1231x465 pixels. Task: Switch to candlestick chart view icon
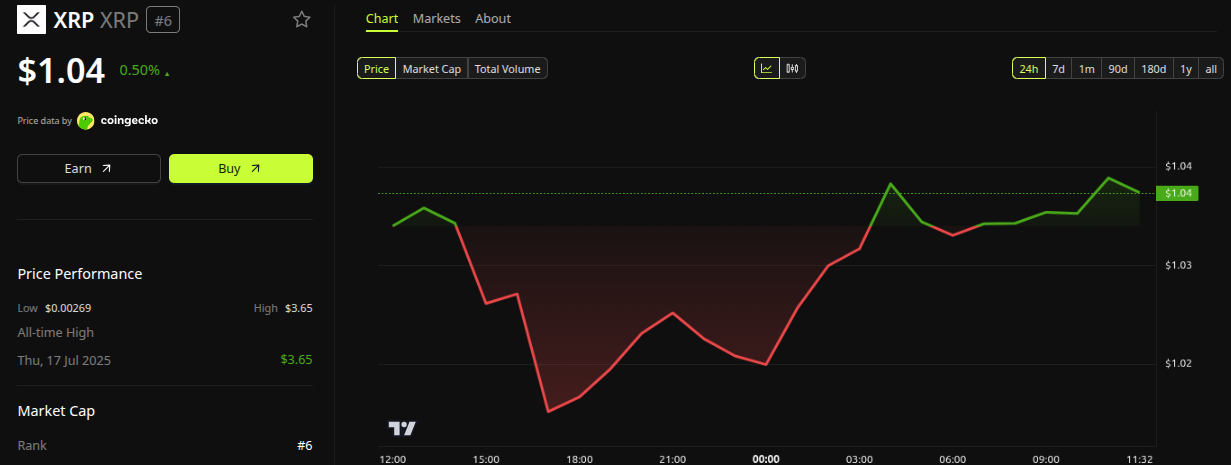793,68
